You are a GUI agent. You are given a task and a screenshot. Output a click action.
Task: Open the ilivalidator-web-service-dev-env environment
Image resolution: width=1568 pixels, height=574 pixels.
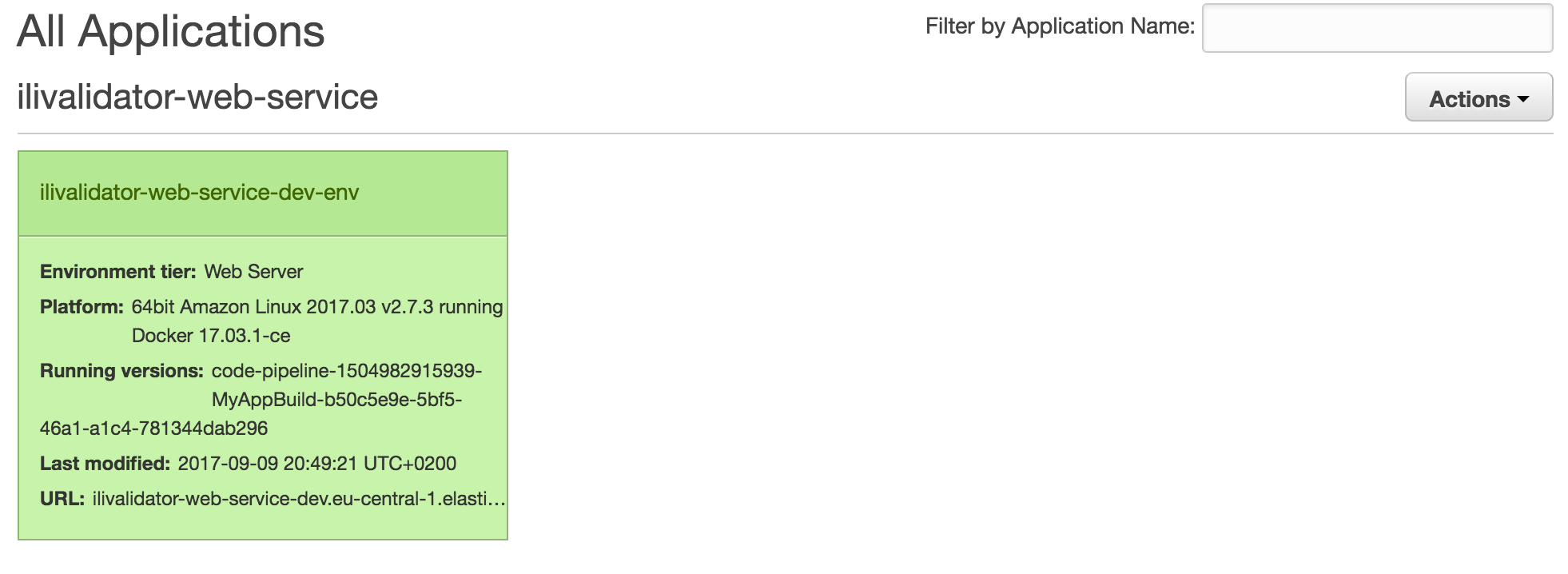click(199, 193)
